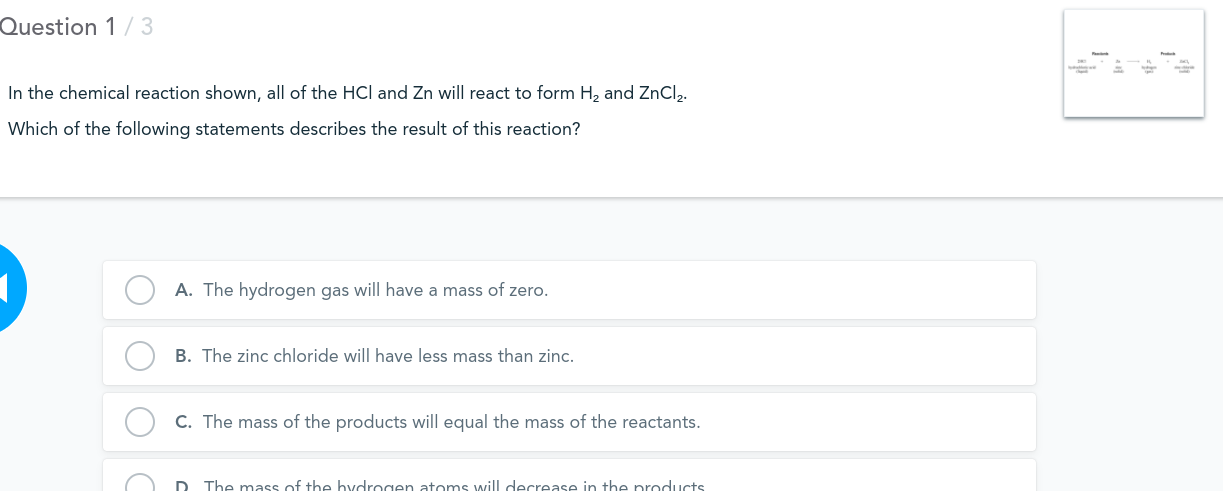Select radio button for answer C

(x=140, y=422)
